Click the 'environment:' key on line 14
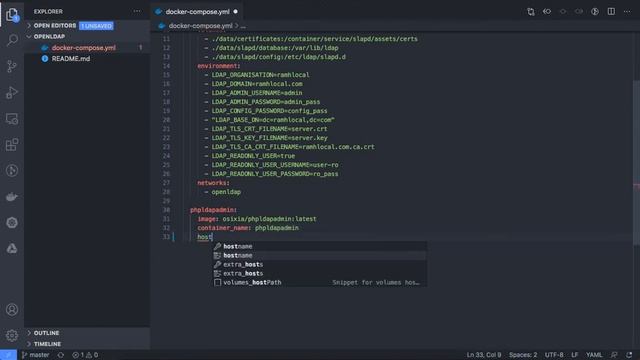This screenshot has width=640, height=360. pyautogui.click(x=218, y=66)
